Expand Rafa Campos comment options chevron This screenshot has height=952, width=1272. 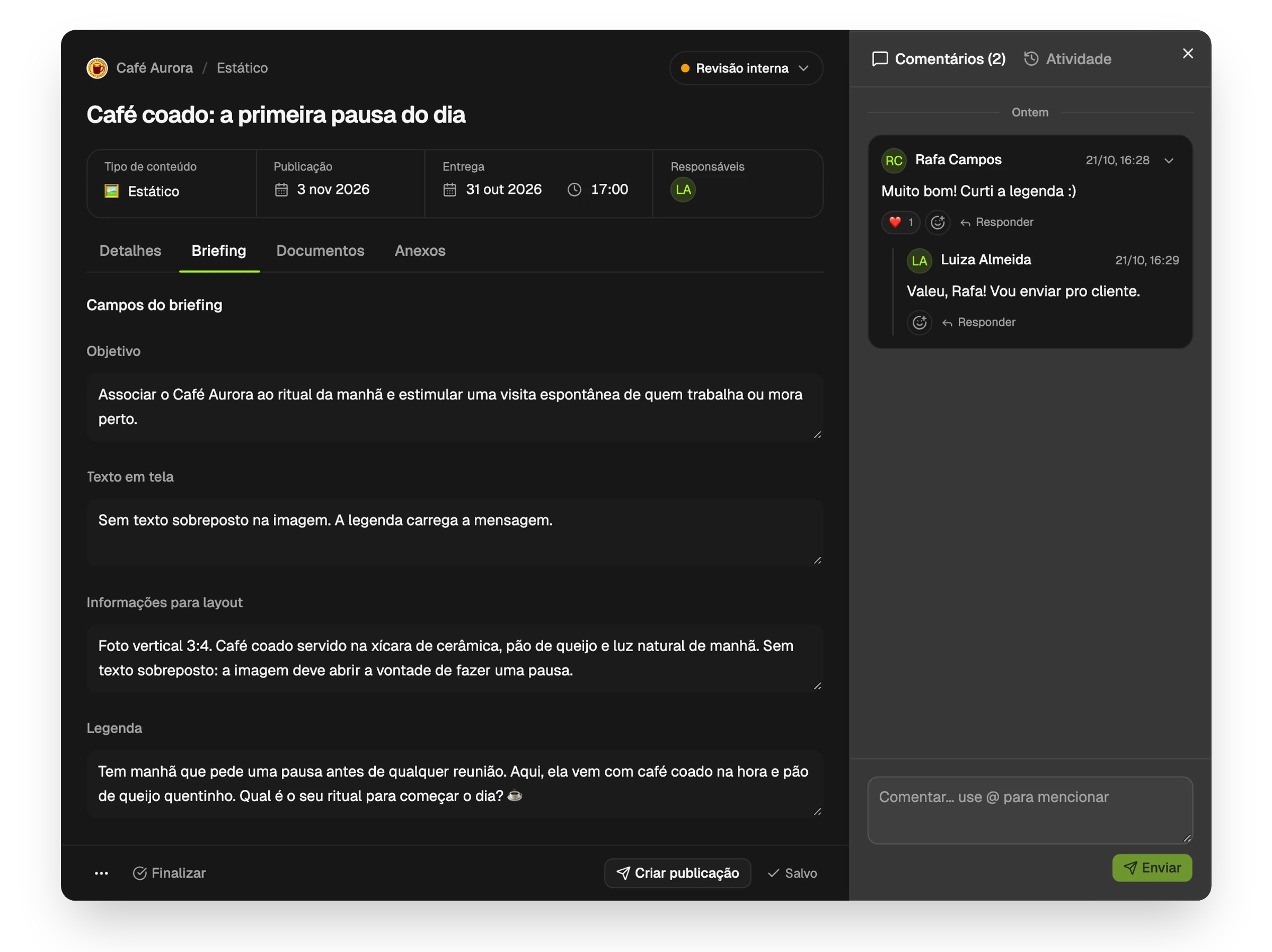(x=1169, y=161)
